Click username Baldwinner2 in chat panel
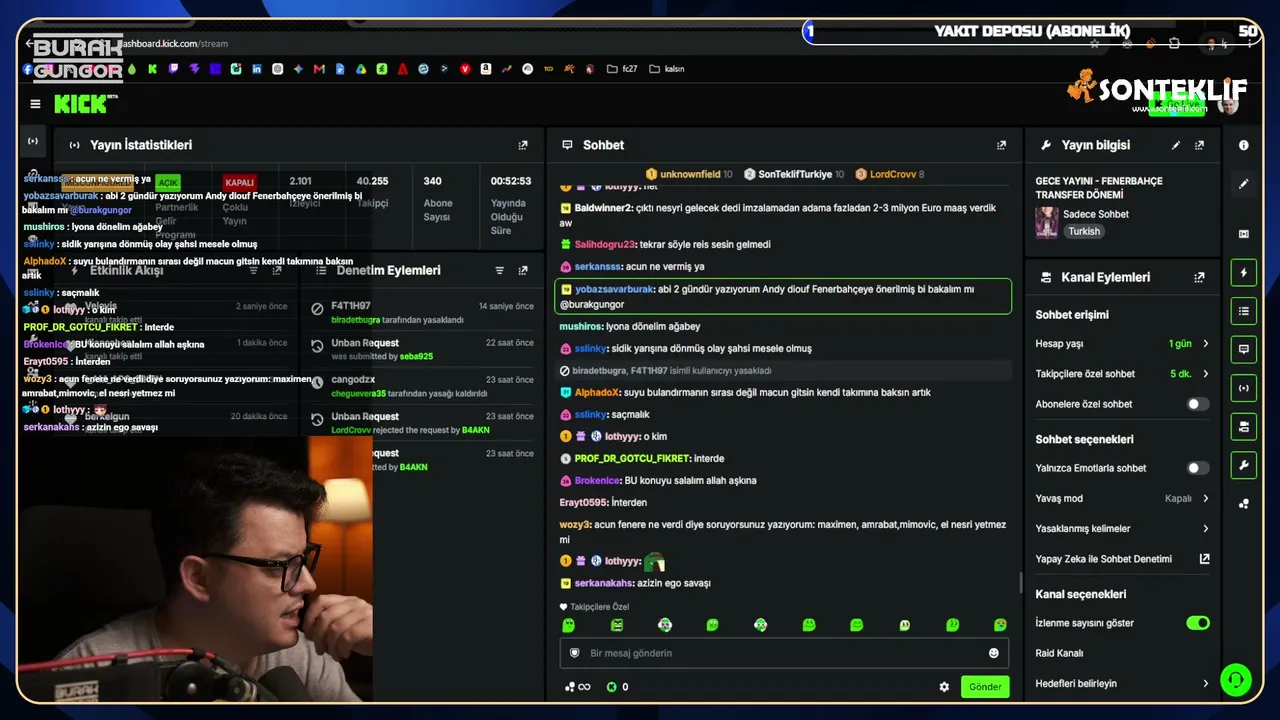 [x=604, y=208]
